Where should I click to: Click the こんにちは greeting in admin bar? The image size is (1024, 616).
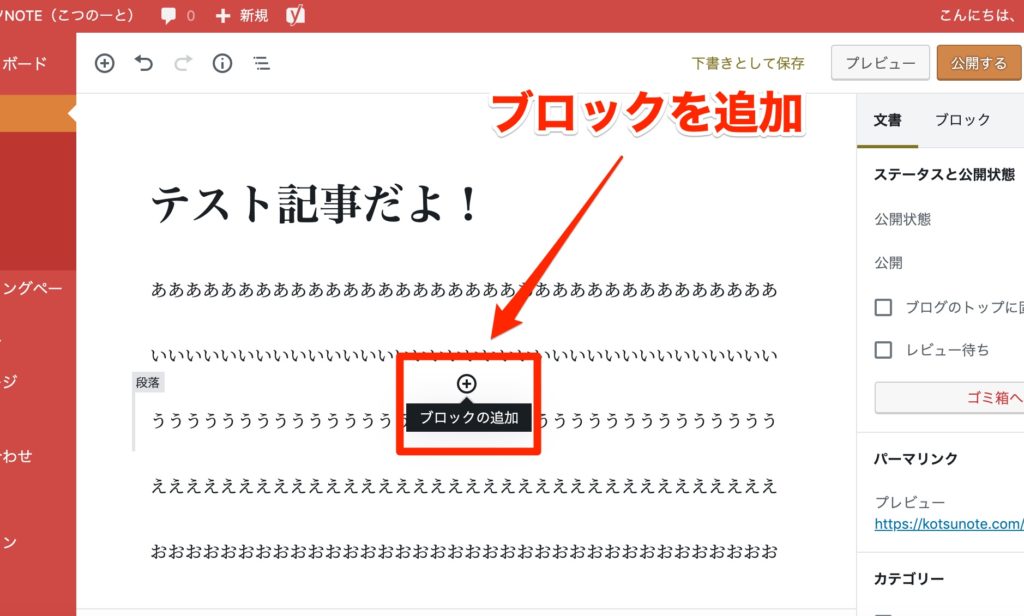click(980, 15)
